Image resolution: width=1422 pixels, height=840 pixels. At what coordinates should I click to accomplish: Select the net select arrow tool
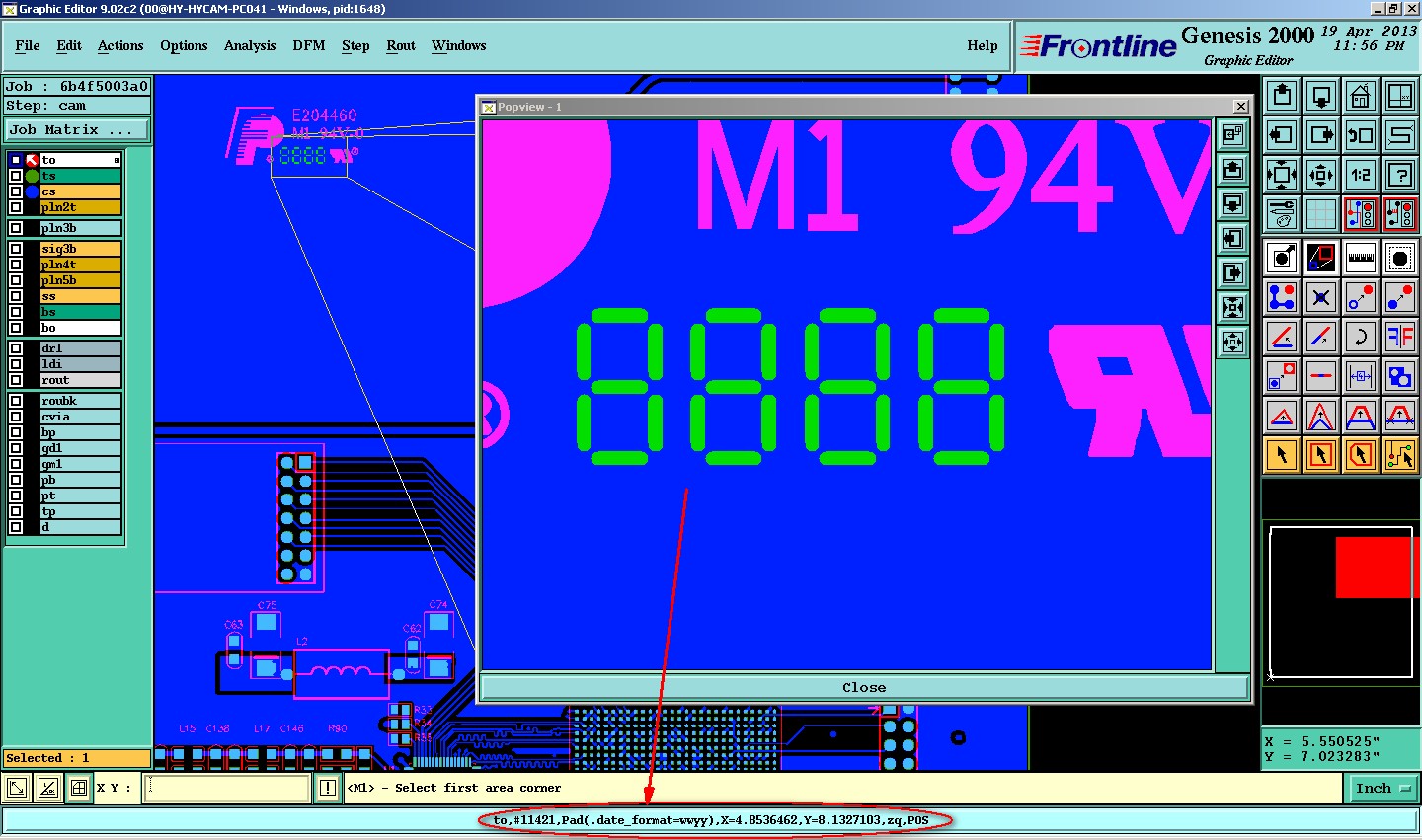coord(1400,455)
